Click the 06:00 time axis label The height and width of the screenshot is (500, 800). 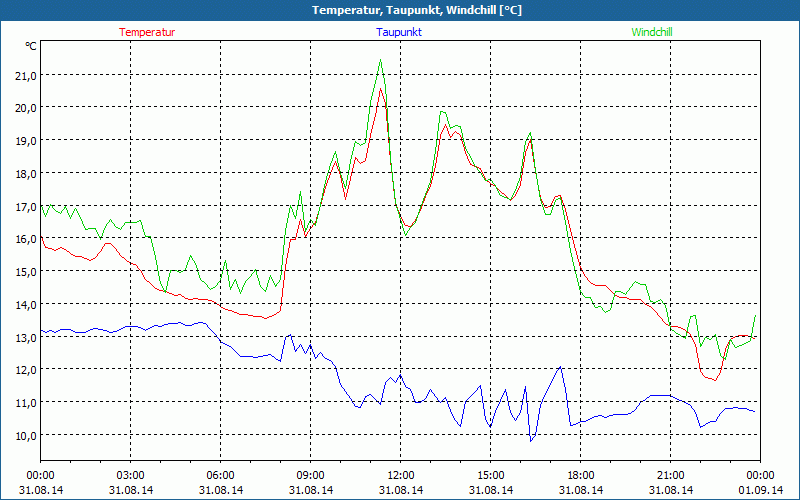tap(220, 476)
